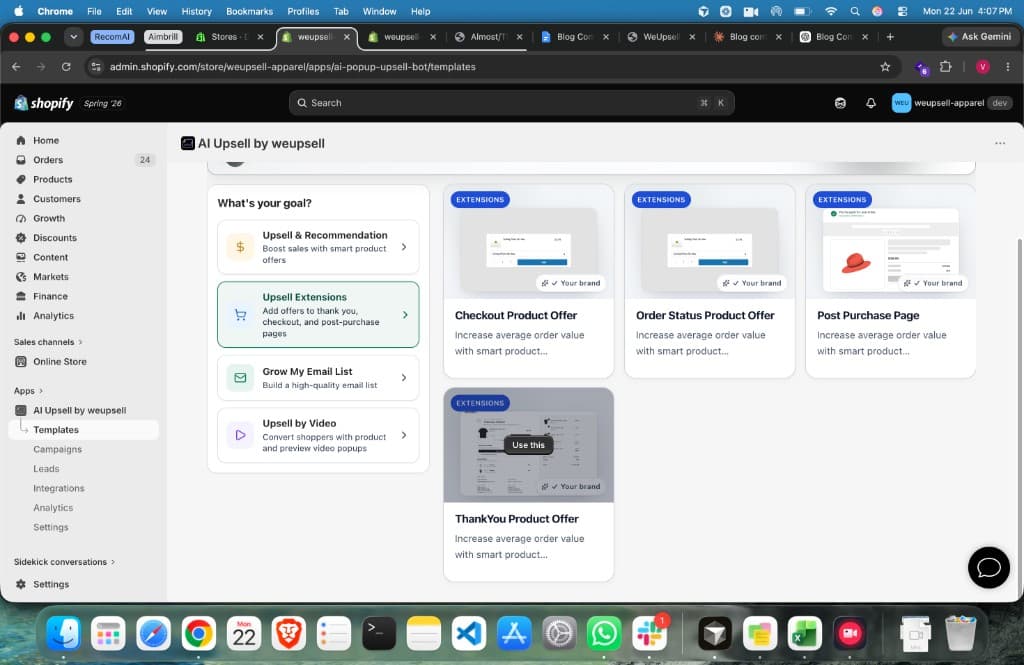
Task: Open Visual Studio Code from Dock
Action: point(469,633)
